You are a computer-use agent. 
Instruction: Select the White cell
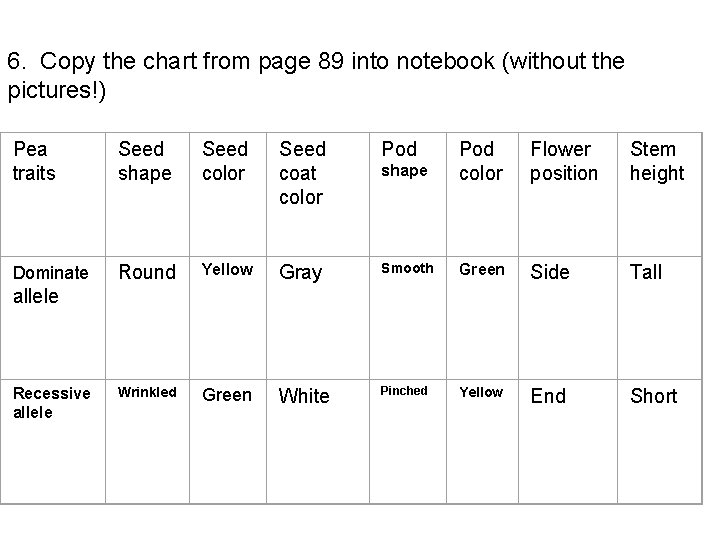[304, 396]
